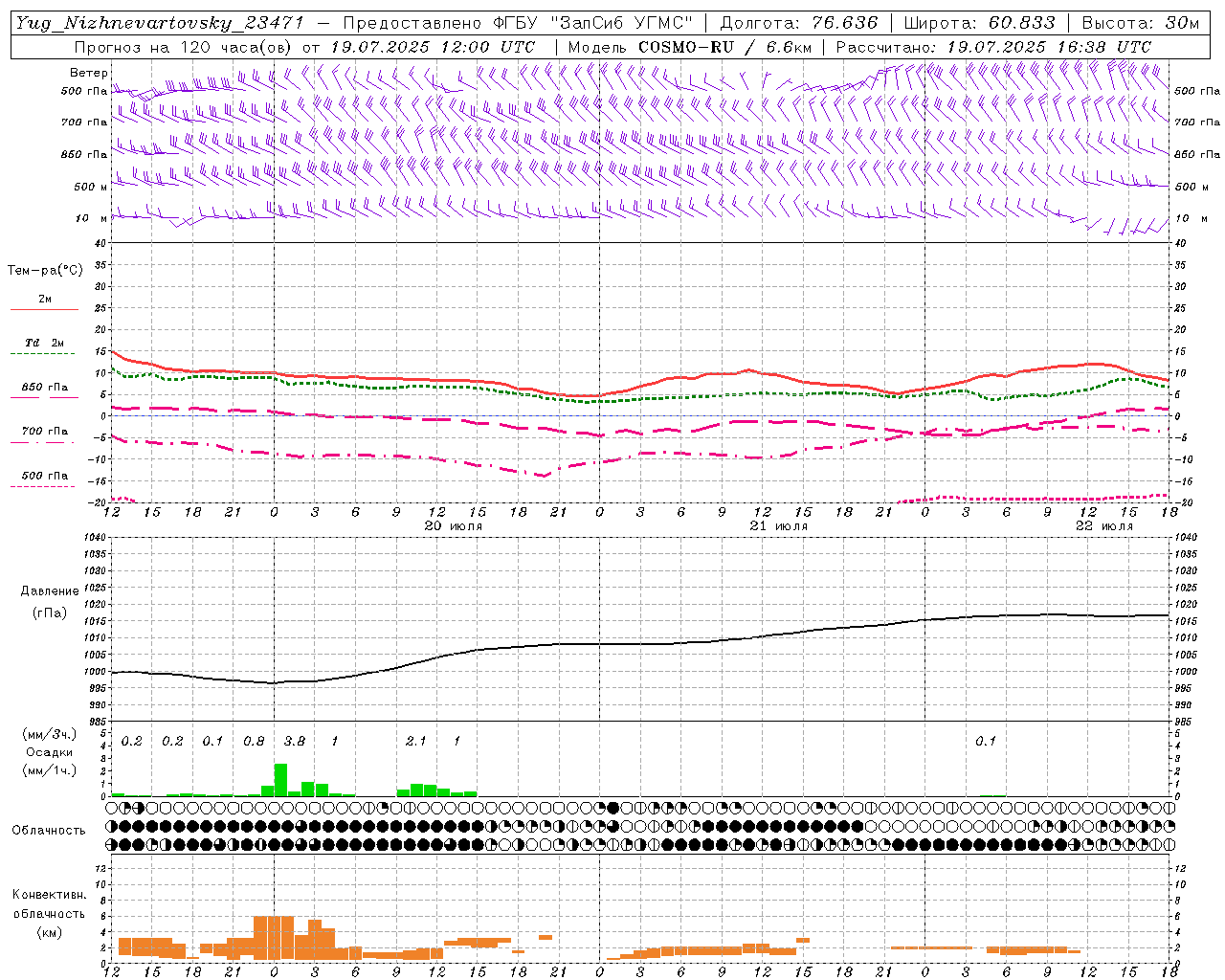
Task: Select the longitude value Долгота: 76.636
Action: click(798, 23)
